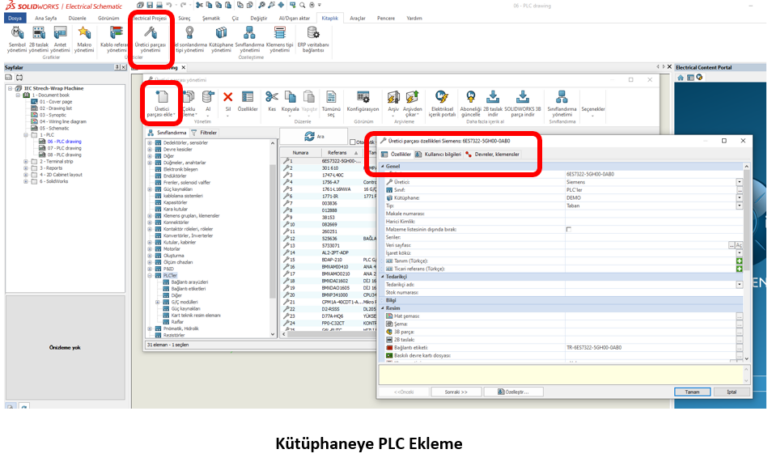Image resolution: width=768 pixels, height=462 pixels.
Task: Open the Elektrical Projesi ribbon tab
Action: pos(150,18)
